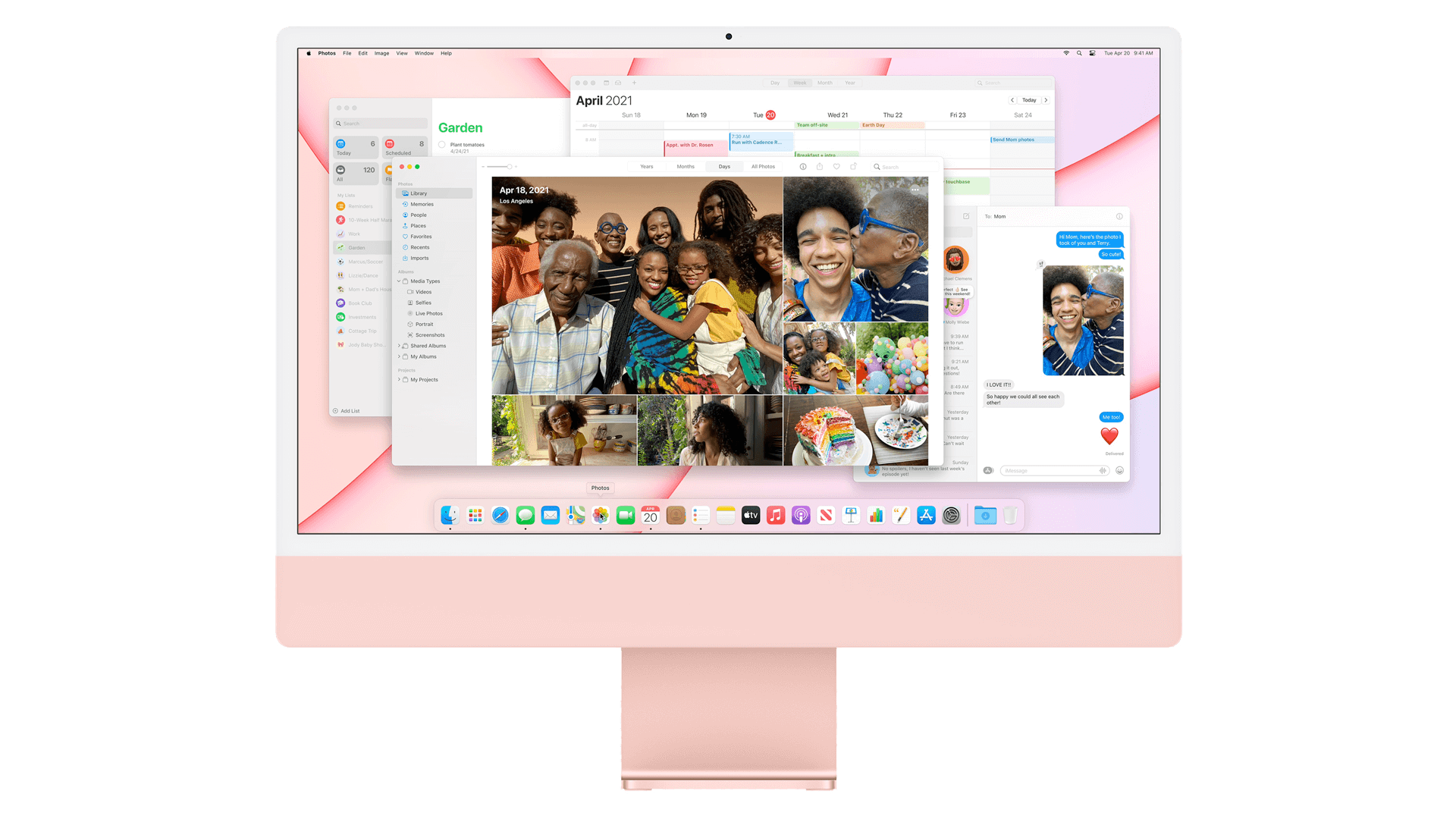Go to the previous week in Calendar
Viewport: 1456px width, 819px height.
click(x=1012, y=100)
